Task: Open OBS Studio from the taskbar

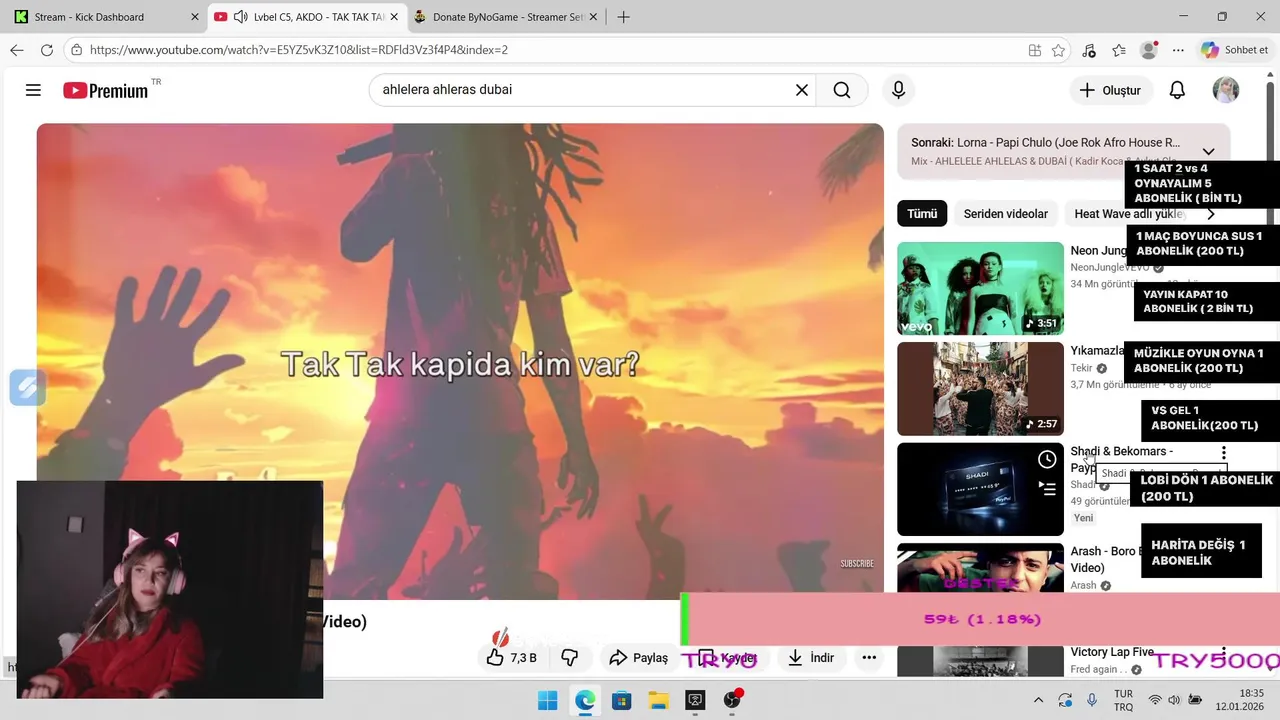Action: [732, 700]
